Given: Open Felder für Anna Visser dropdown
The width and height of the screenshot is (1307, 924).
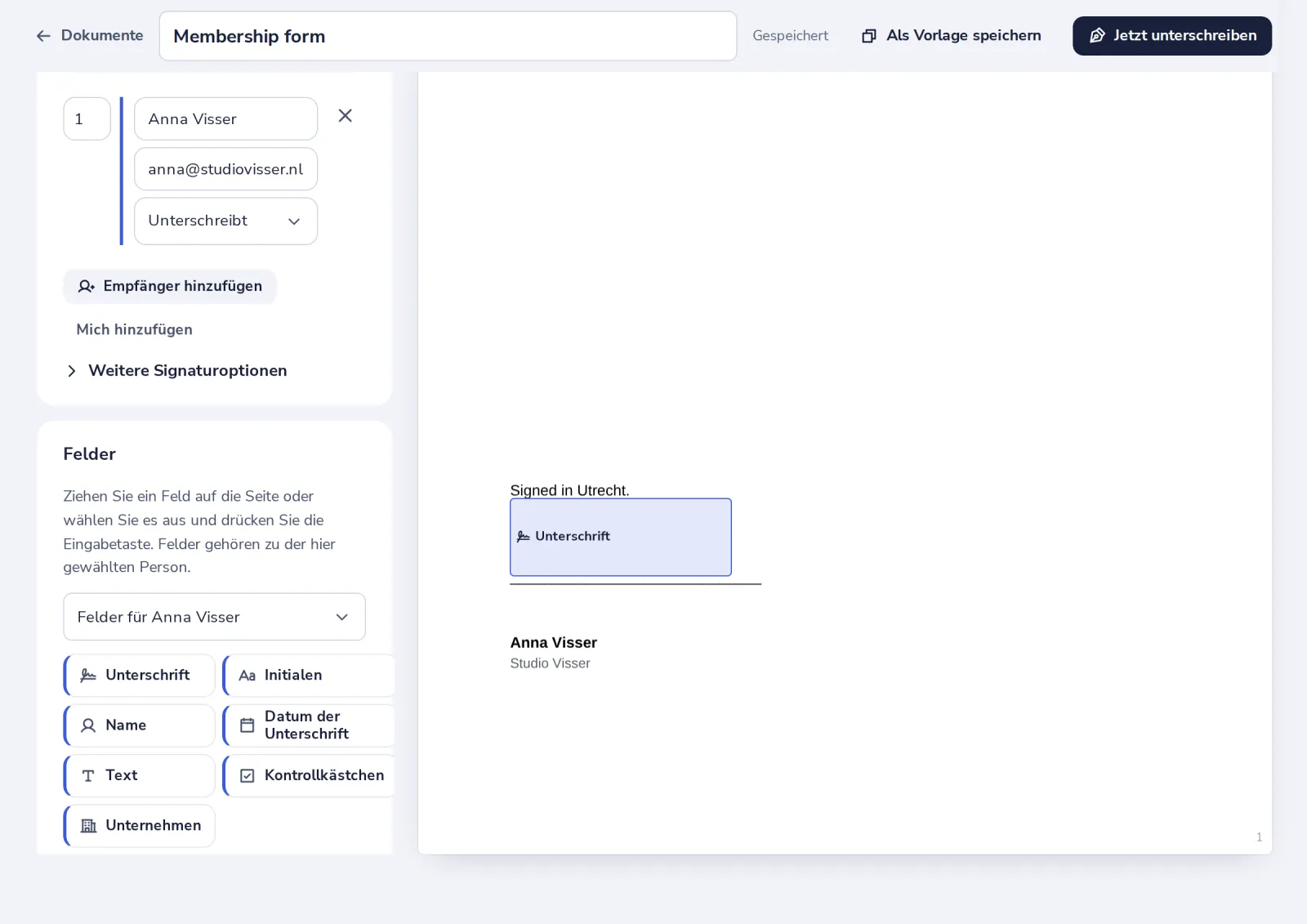Looking at the screenshot, I should pos(214,617).
